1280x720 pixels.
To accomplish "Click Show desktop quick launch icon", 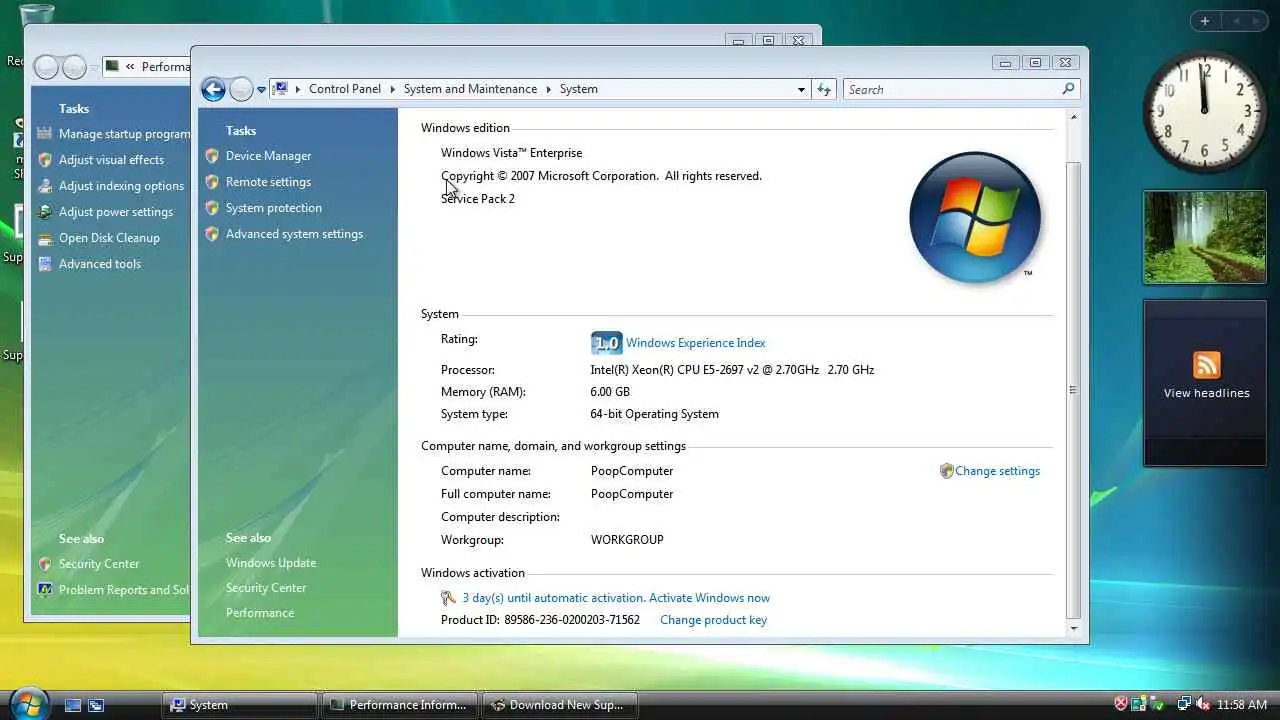I will (x=73, y=705).
